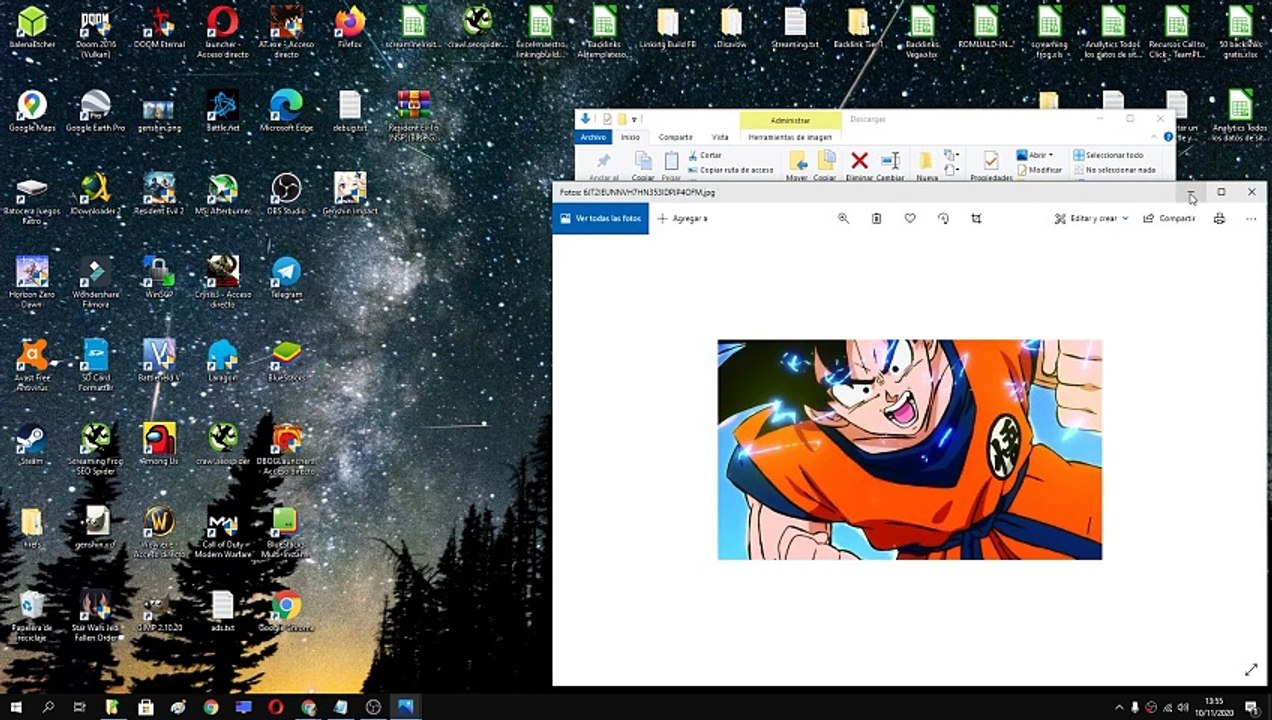The width and height of the screenshot is (1272, 720).
Task: Open the three-dots more menu in Photos
Action: click(x=1251, y=218)
